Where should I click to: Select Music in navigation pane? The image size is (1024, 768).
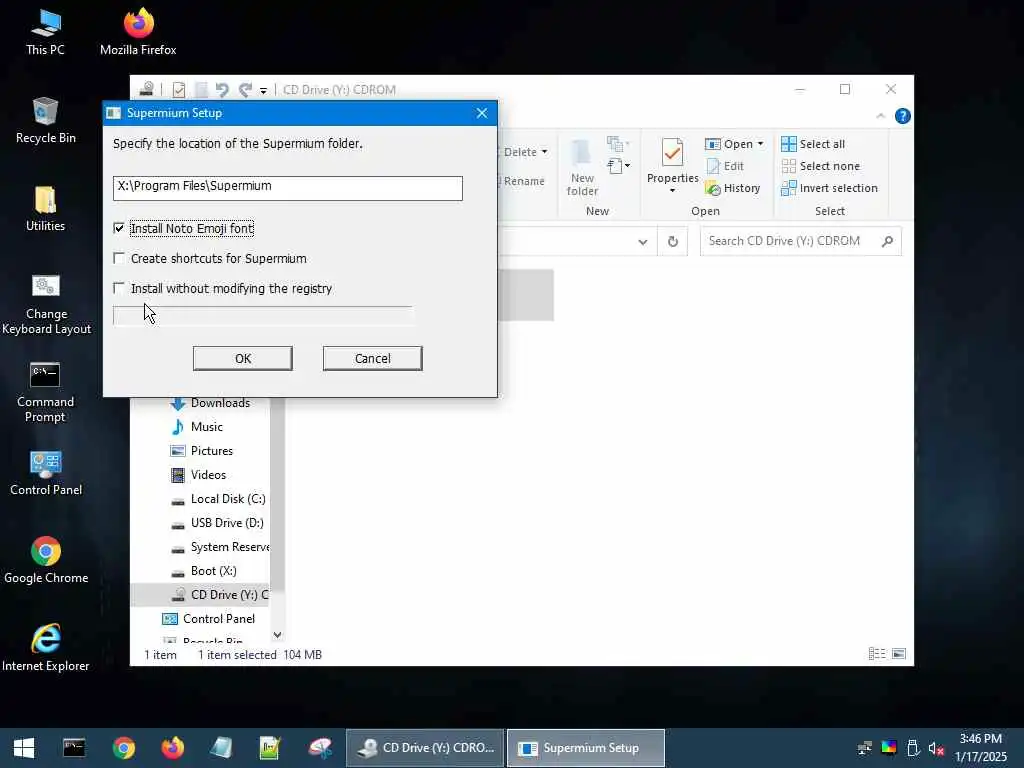(x=196, y=427)
